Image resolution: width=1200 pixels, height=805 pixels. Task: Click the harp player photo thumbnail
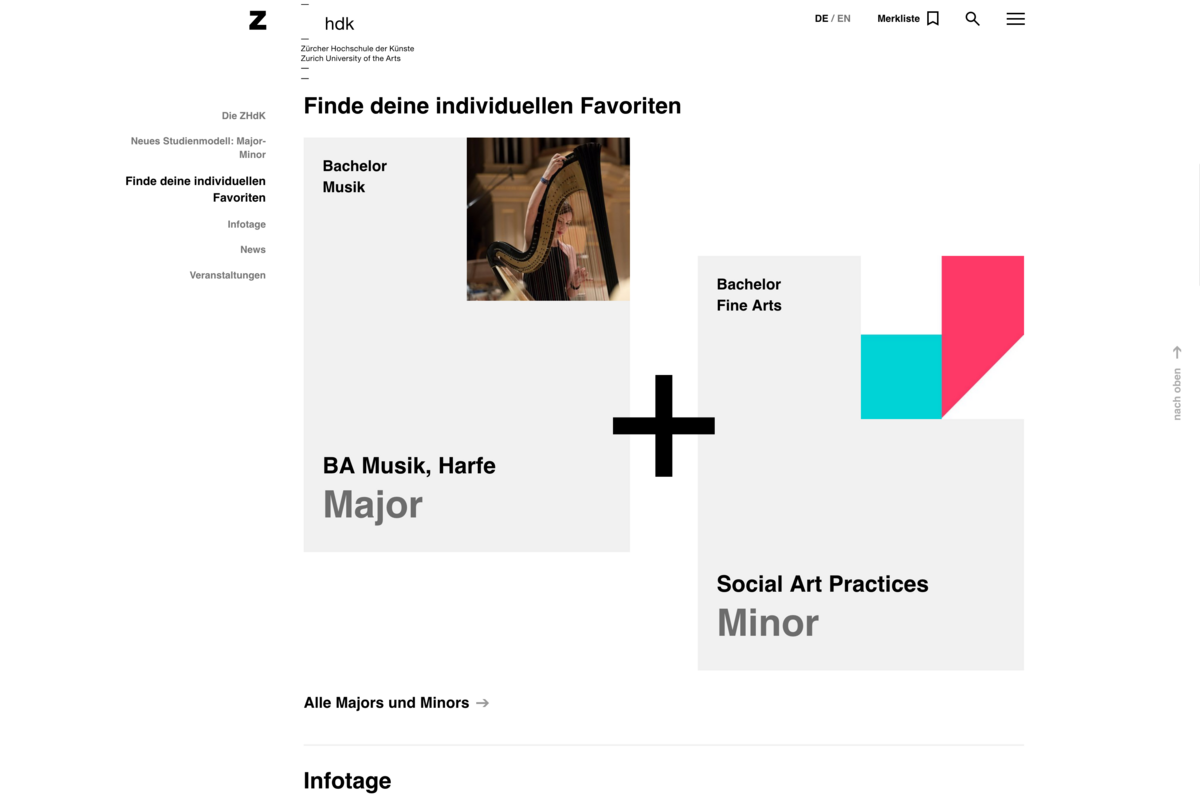[548, 219]
